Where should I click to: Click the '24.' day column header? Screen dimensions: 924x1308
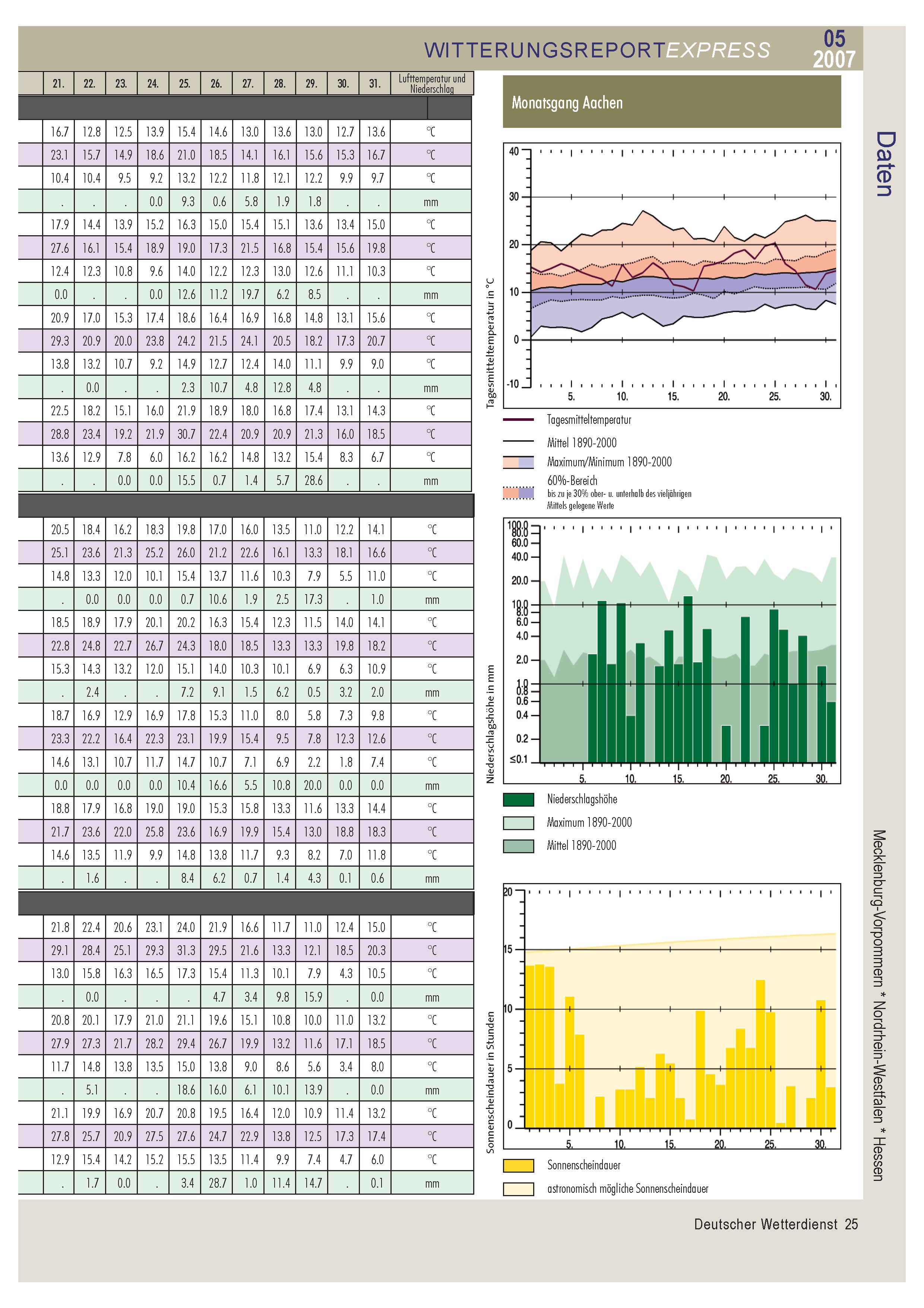click(x=153, y=84)
